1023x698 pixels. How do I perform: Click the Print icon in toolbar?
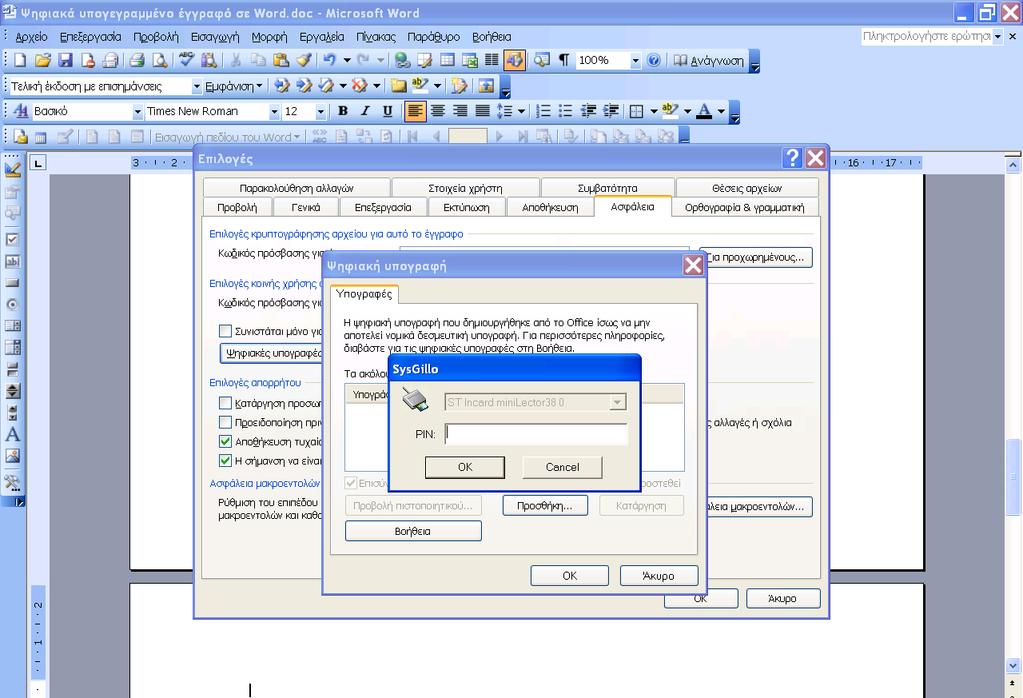tap(136, 61)
